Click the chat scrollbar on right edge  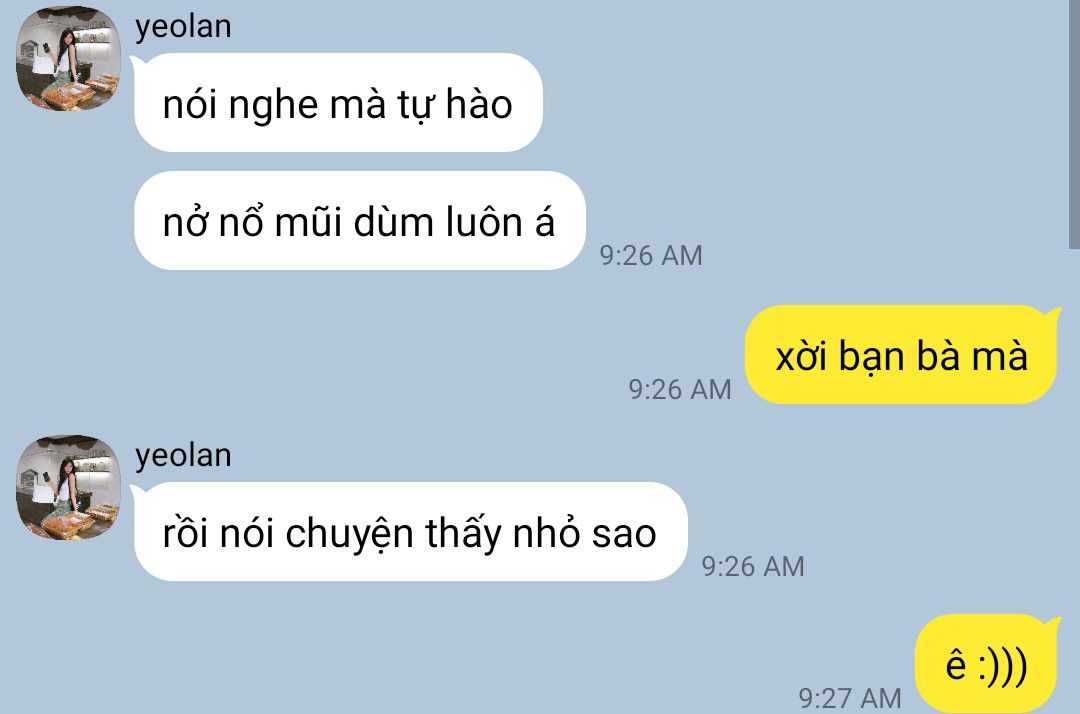pyautogui.click(x=1074, y=124)
